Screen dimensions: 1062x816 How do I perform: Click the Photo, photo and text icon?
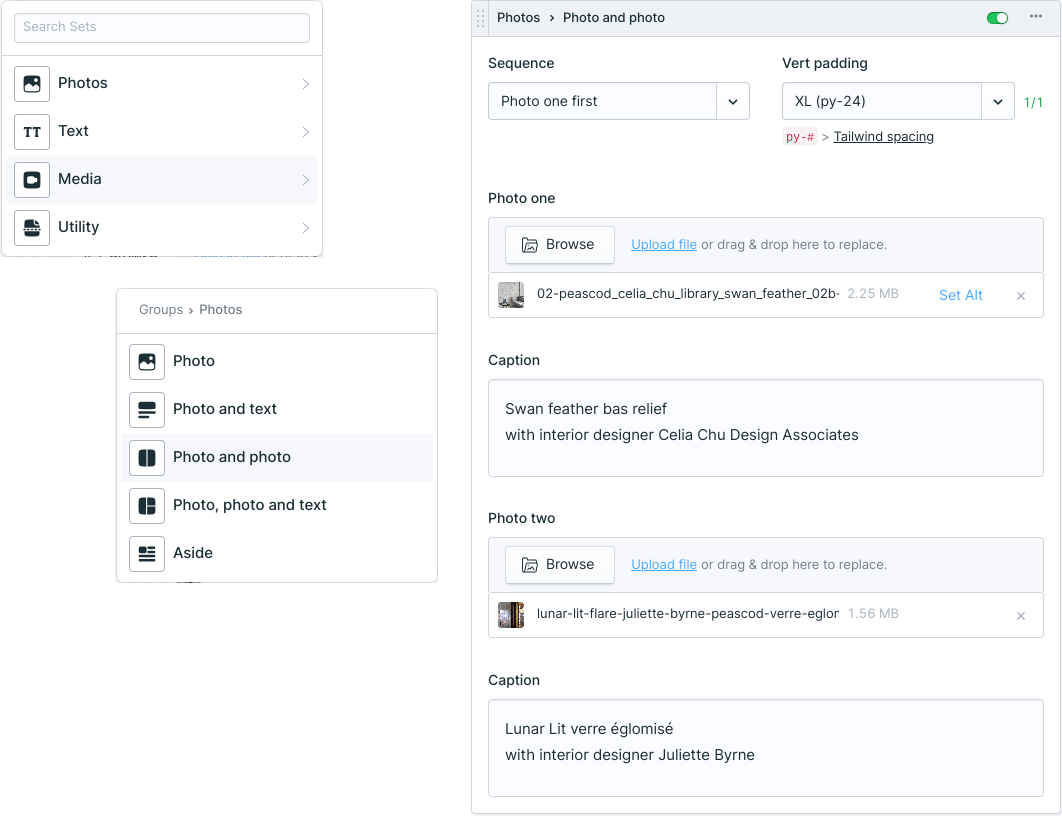tap(147, 506)
